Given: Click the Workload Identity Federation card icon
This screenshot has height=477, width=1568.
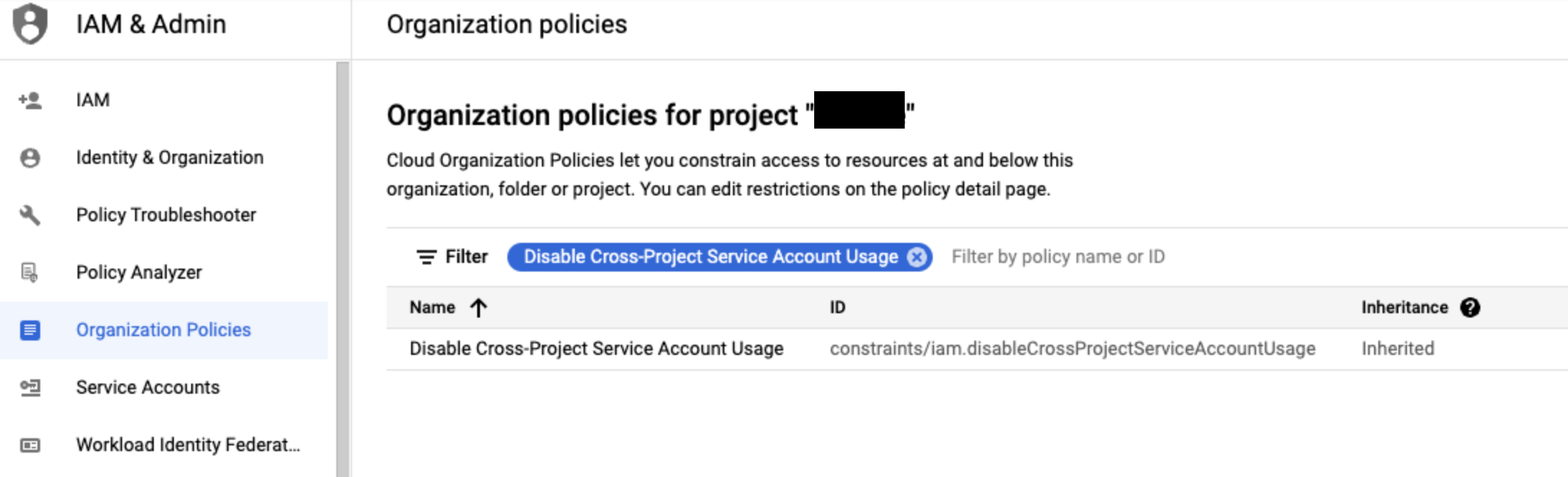Looking at the screenshot, I should (x=30, y=445).
